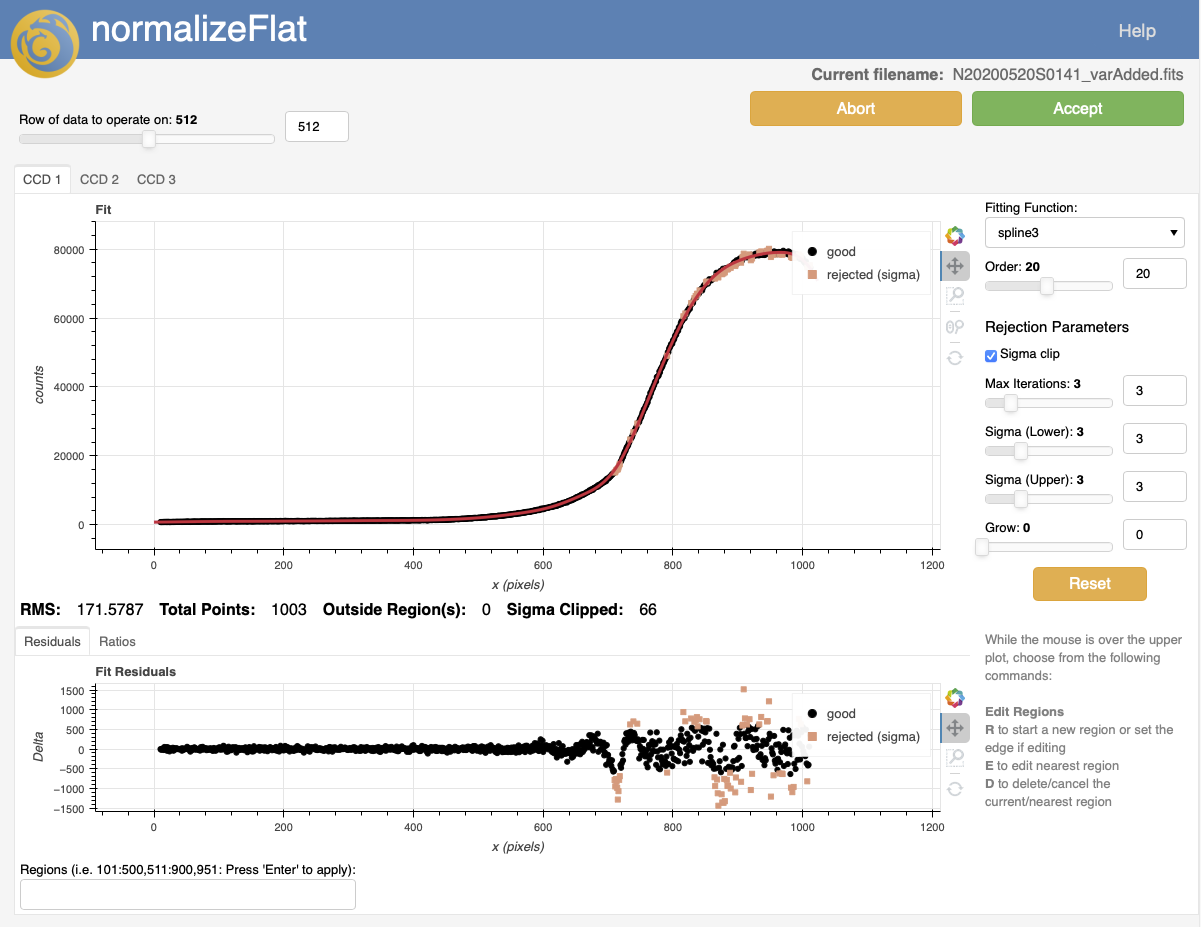Click the Max Iterations slider handle
Viewport: 1201px width, 927px height.
[1010, 403]
